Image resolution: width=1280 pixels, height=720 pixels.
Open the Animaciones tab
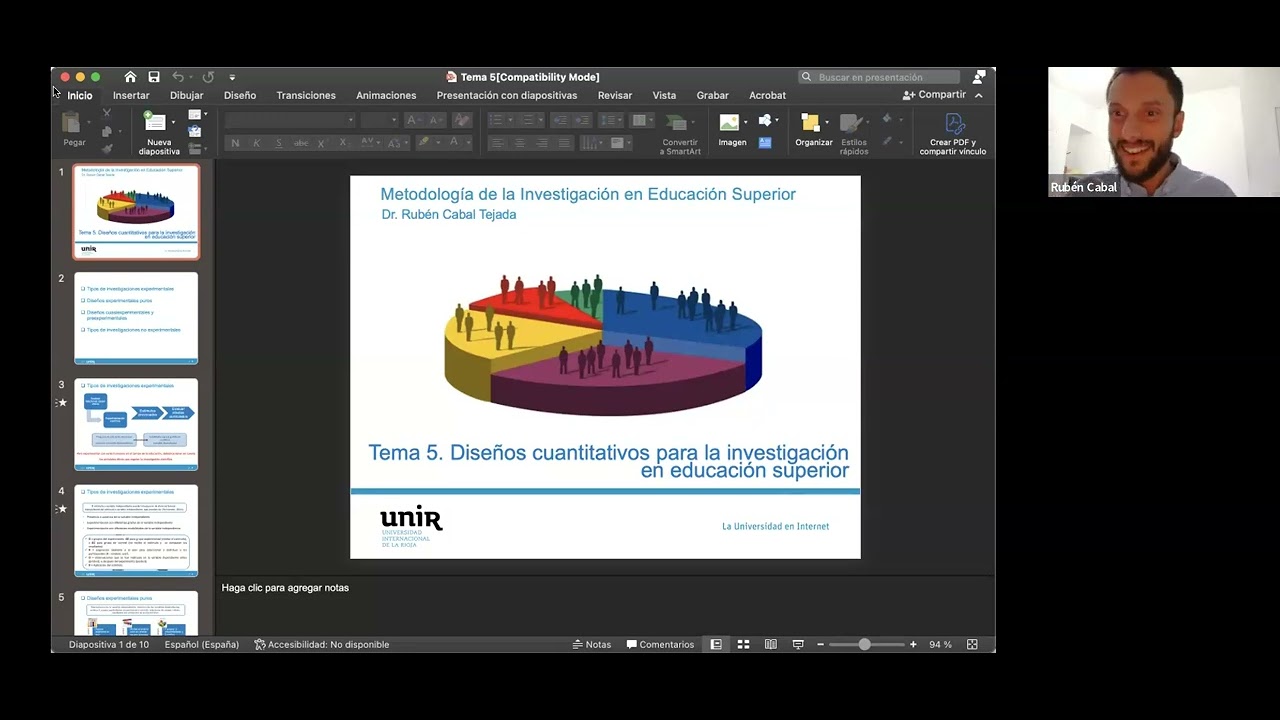click(386, 95)
